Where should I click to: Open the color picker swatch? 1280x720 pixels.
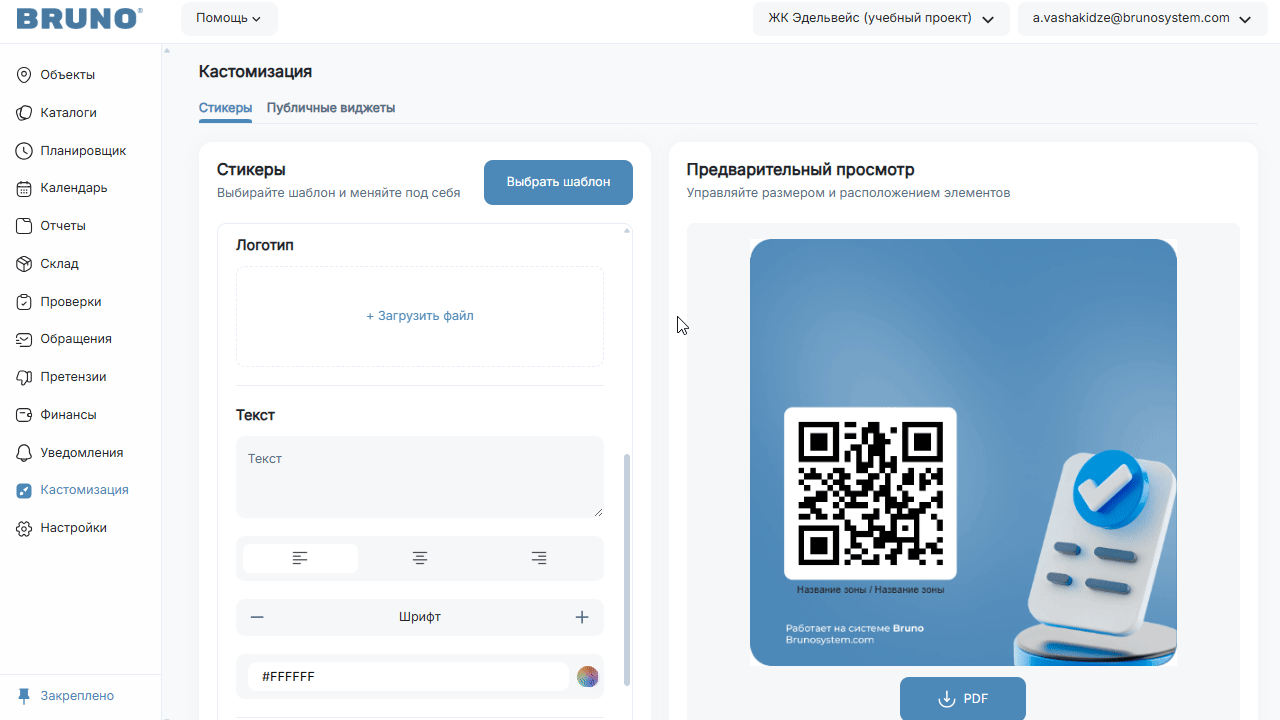pos(588,677)
